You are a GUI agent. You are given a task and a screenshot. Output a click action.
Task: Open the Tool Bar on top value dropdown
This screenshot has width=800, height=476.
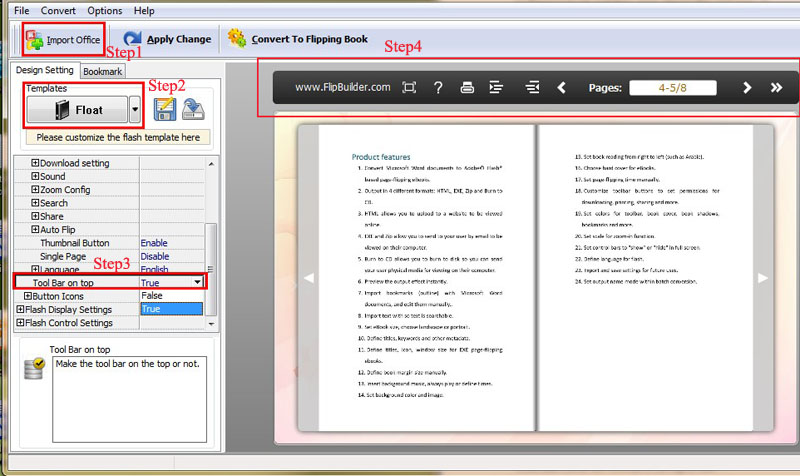pos(197,282)
